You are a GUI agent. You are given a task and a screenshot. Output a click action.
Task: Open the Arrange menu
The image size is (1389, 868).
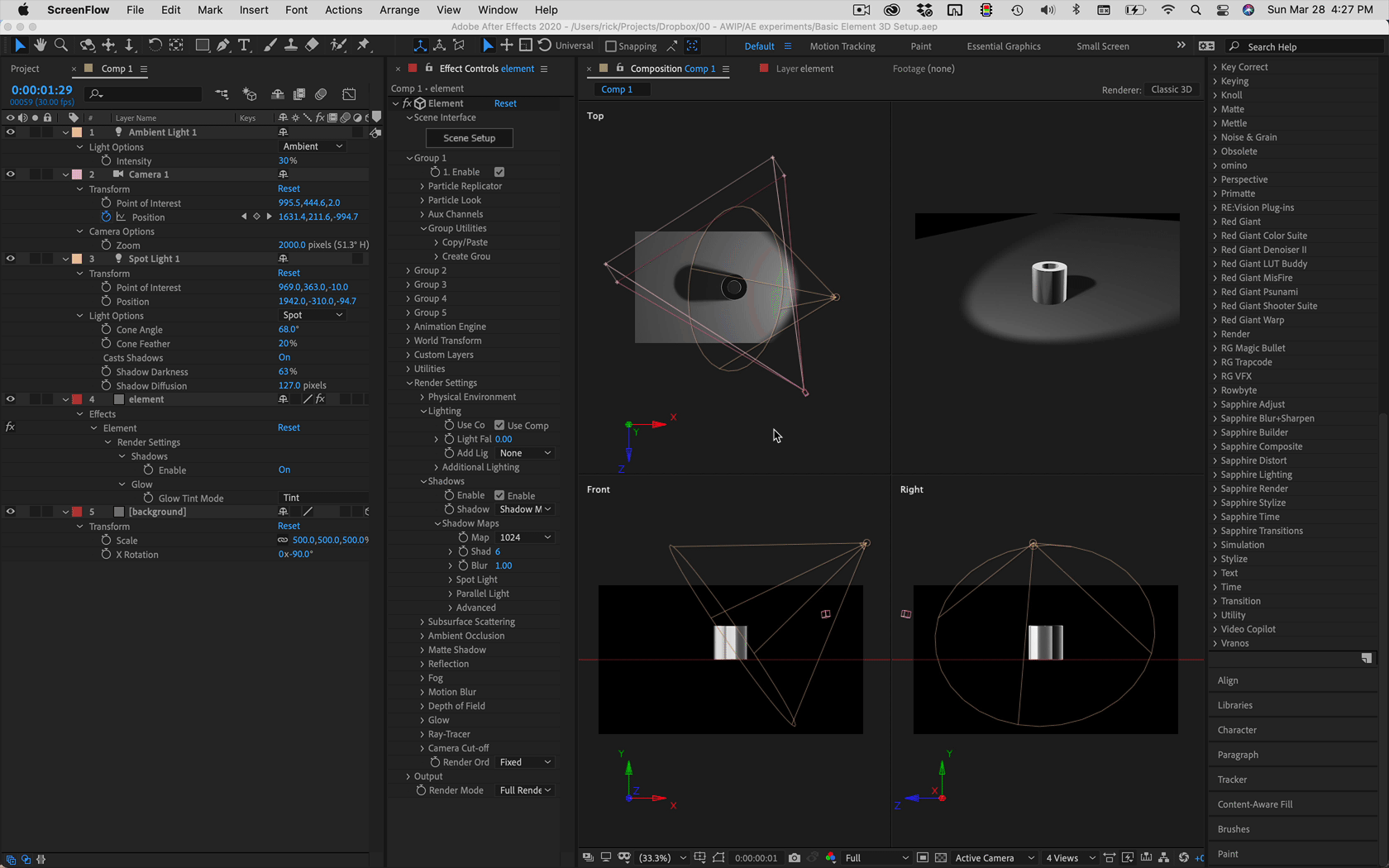click(x=399, y=10)
